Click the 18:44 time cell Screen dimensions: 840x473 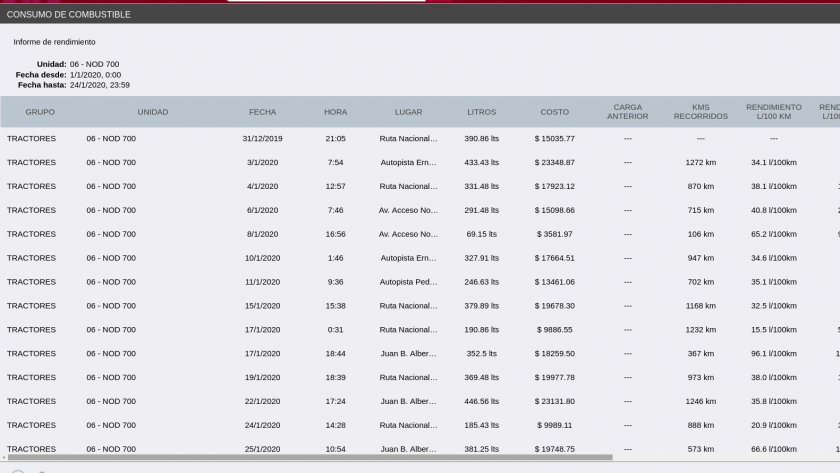[x=335, y=354]
